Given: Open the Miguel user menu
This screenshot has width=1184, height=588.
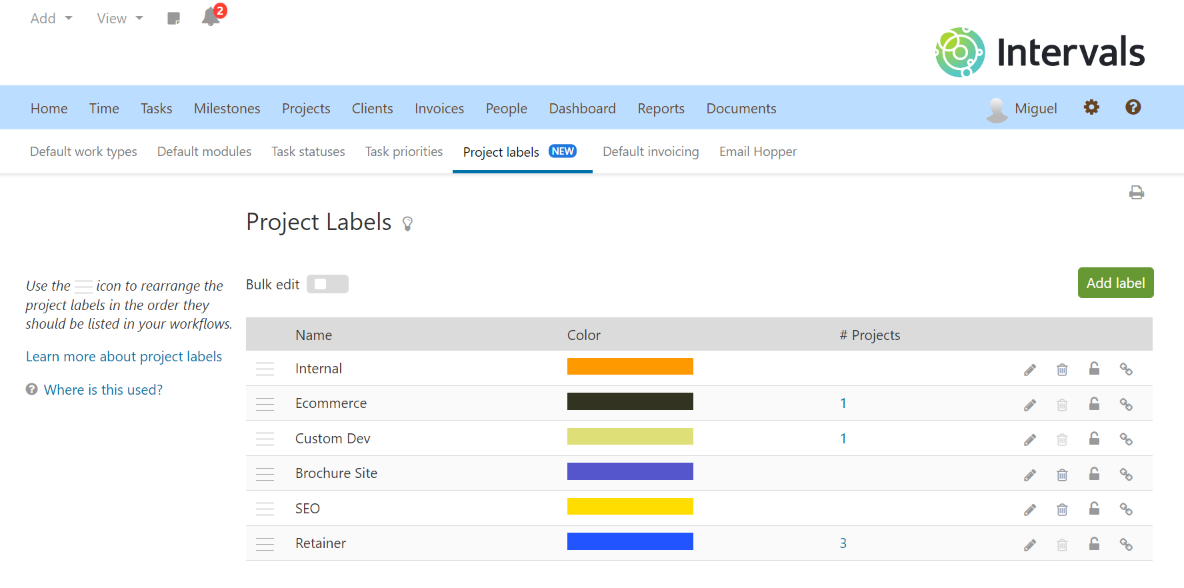Looking at the screenshot, I should (1021, 109).
